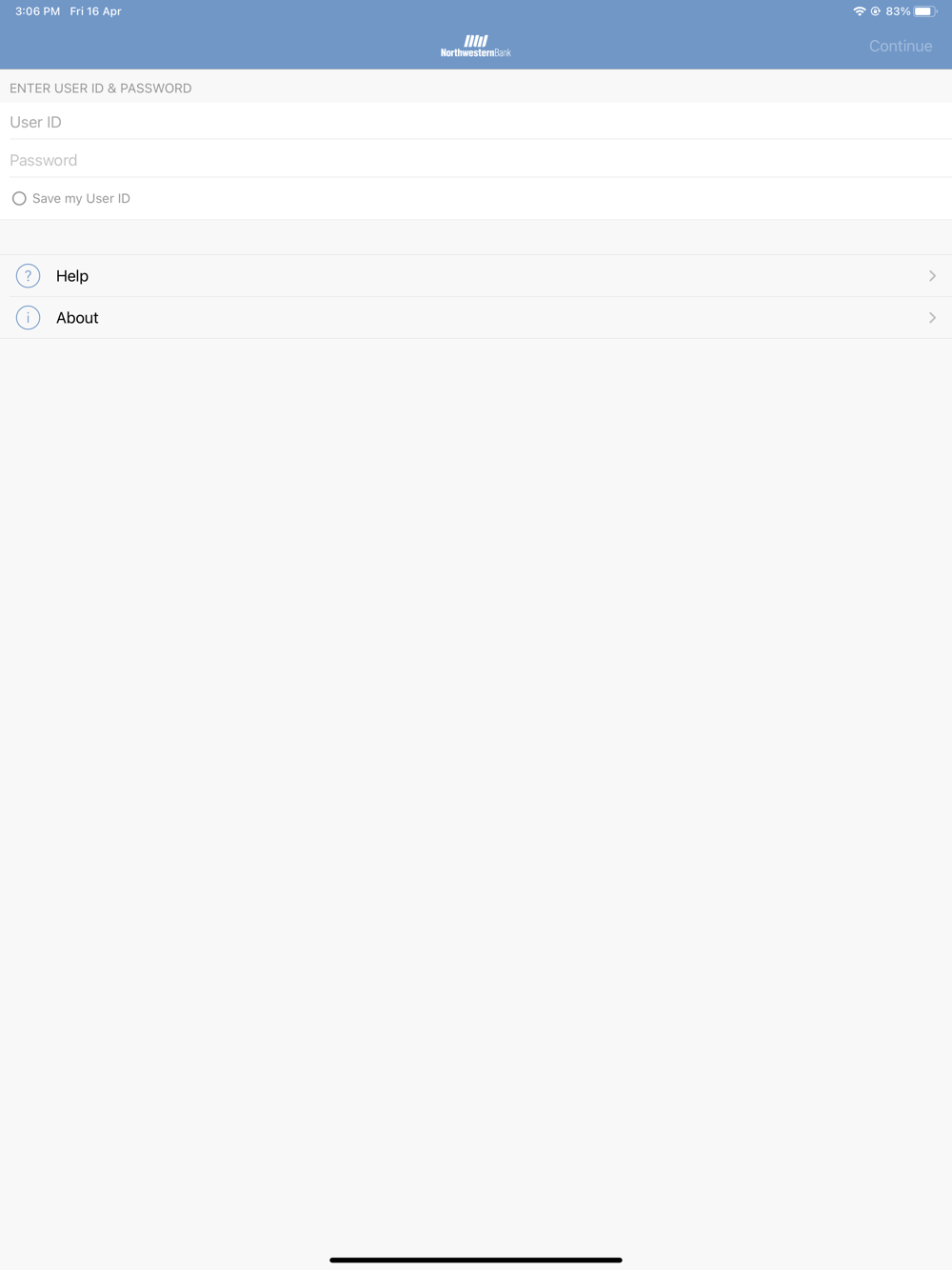Tap the 83% battery percentage
This screenshot has height=1270, width=952.
click(898, 11)
